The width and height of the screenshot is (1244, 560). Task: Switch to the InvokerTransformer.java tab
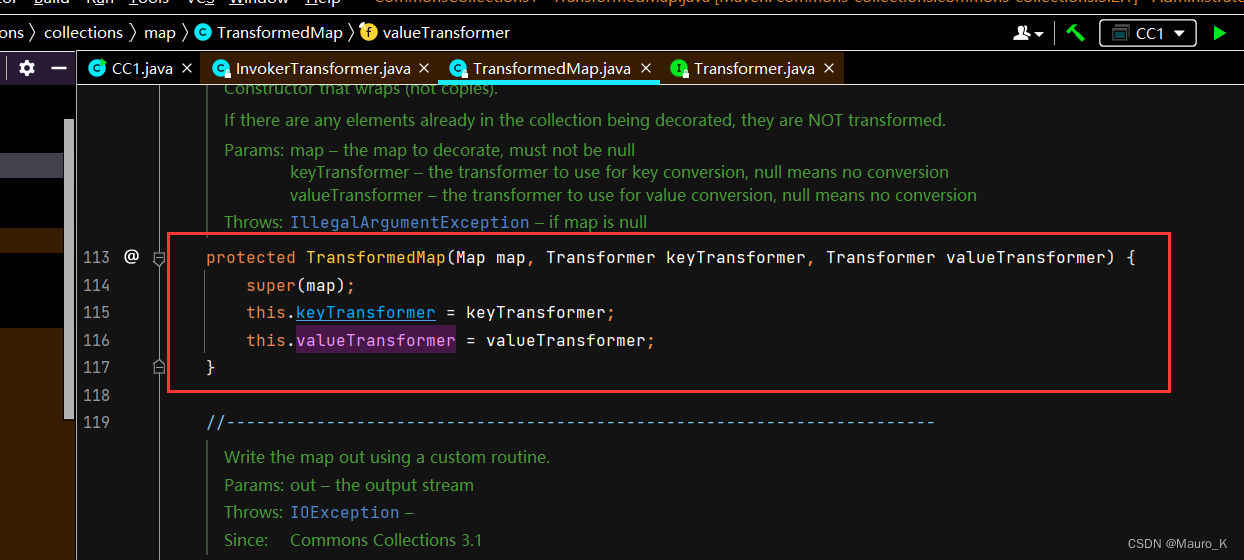[x=323, y=68]
